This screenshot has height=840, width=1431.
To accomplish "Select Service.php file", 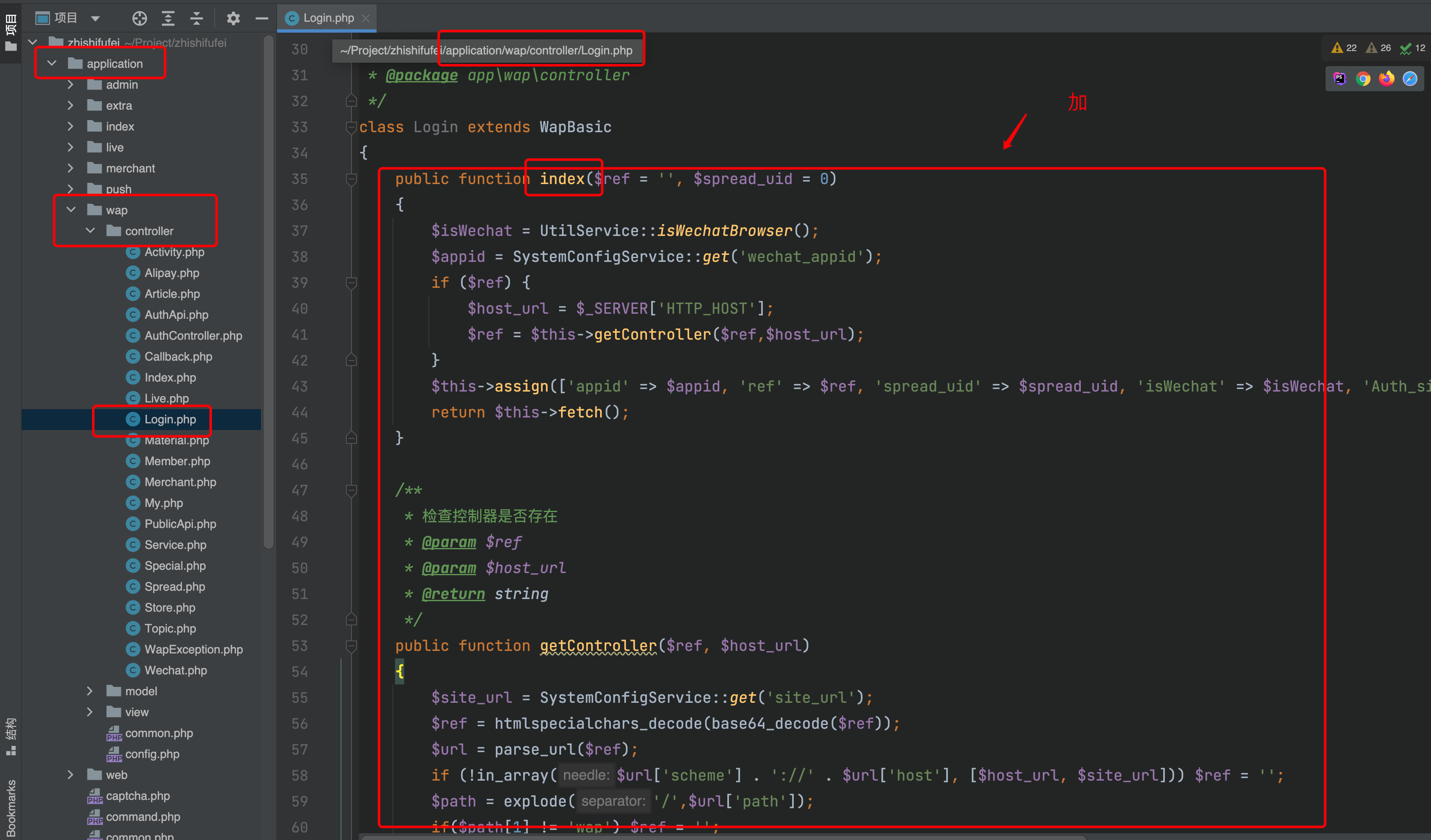I will pos(166,545).
